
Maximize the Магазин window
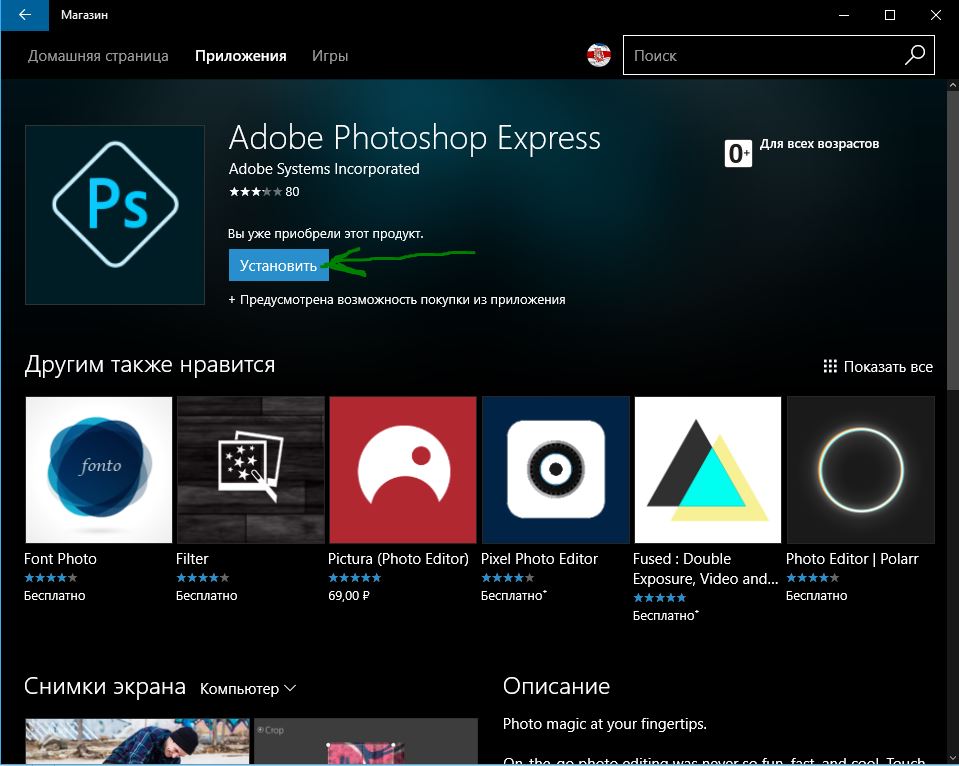click(890, 15)
